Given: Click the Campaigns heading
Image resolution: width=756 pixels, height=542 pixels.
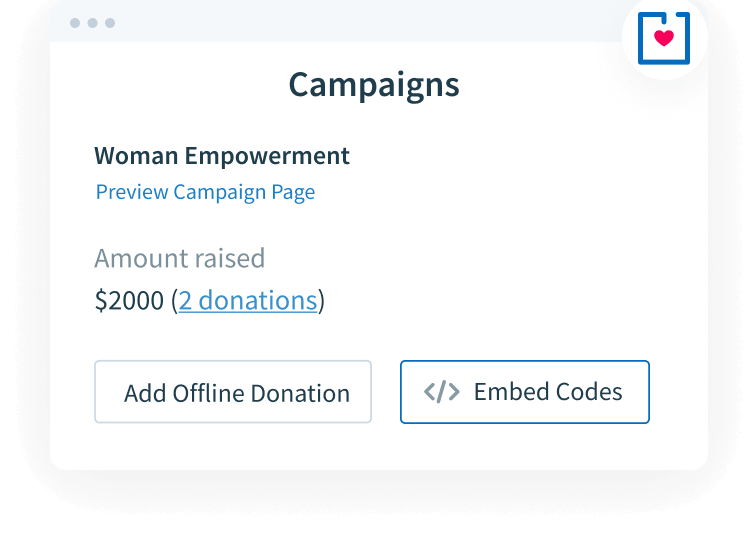Looking at the screenshot, I should coord(374,85).
